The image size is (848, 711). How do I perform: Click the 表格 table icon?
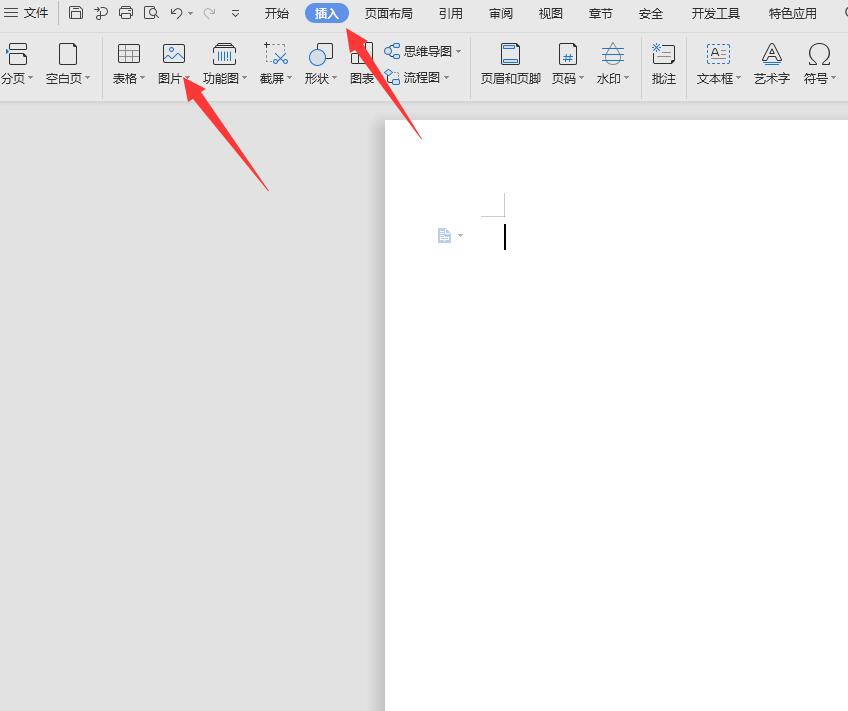pos(129,54)
